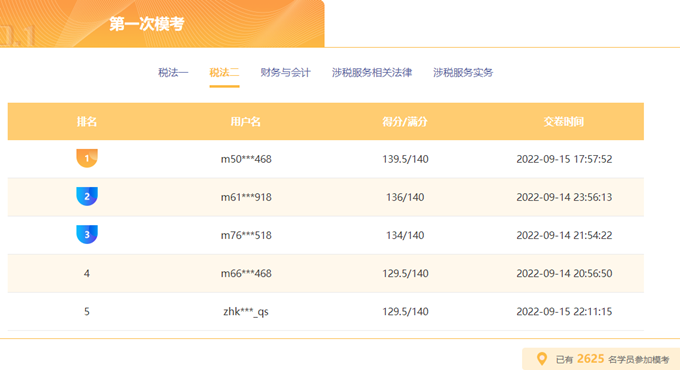Screen dimensions: 680x370
Task: Click the 第一次模考 banner title
Action: (x=147, y=24)
